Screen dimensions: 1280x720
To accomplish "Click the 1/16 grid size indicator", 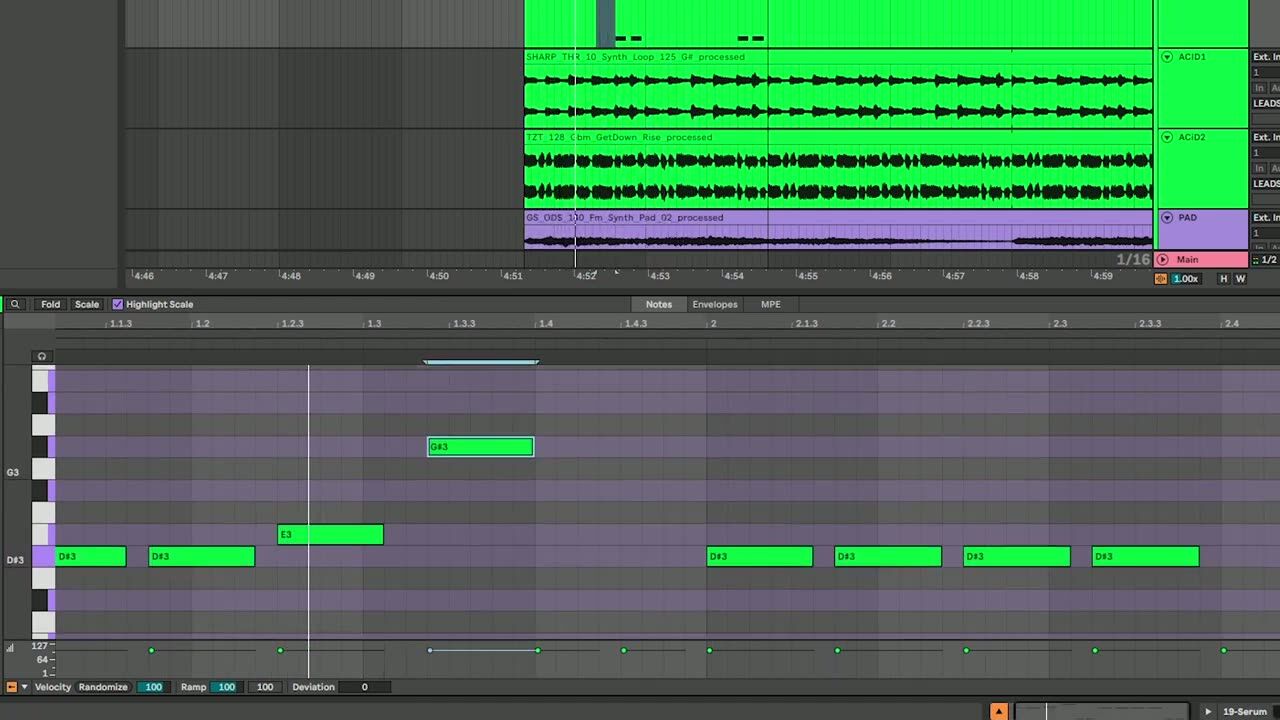I will coord(1133,260).
